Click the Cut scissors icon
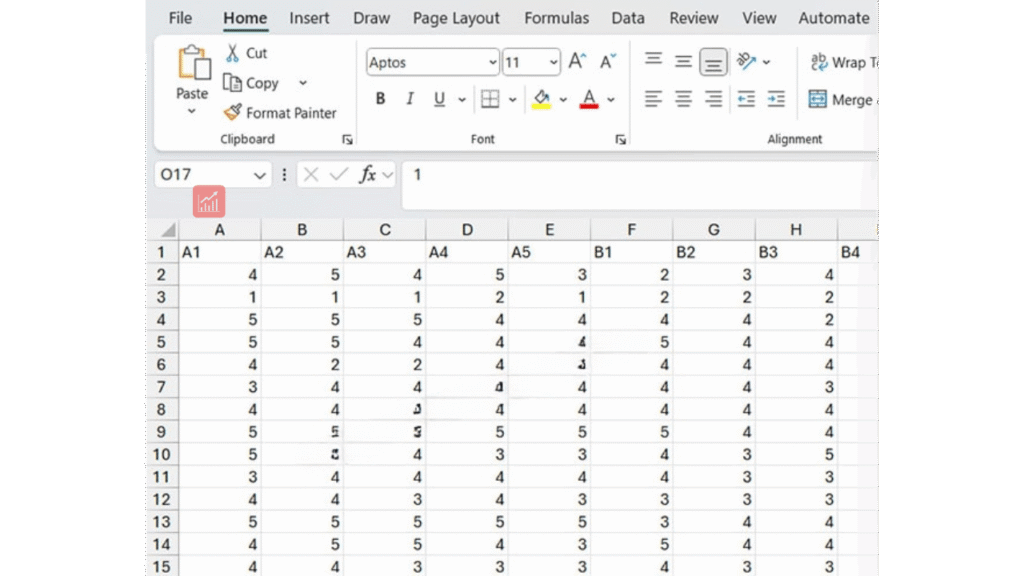 233,53
